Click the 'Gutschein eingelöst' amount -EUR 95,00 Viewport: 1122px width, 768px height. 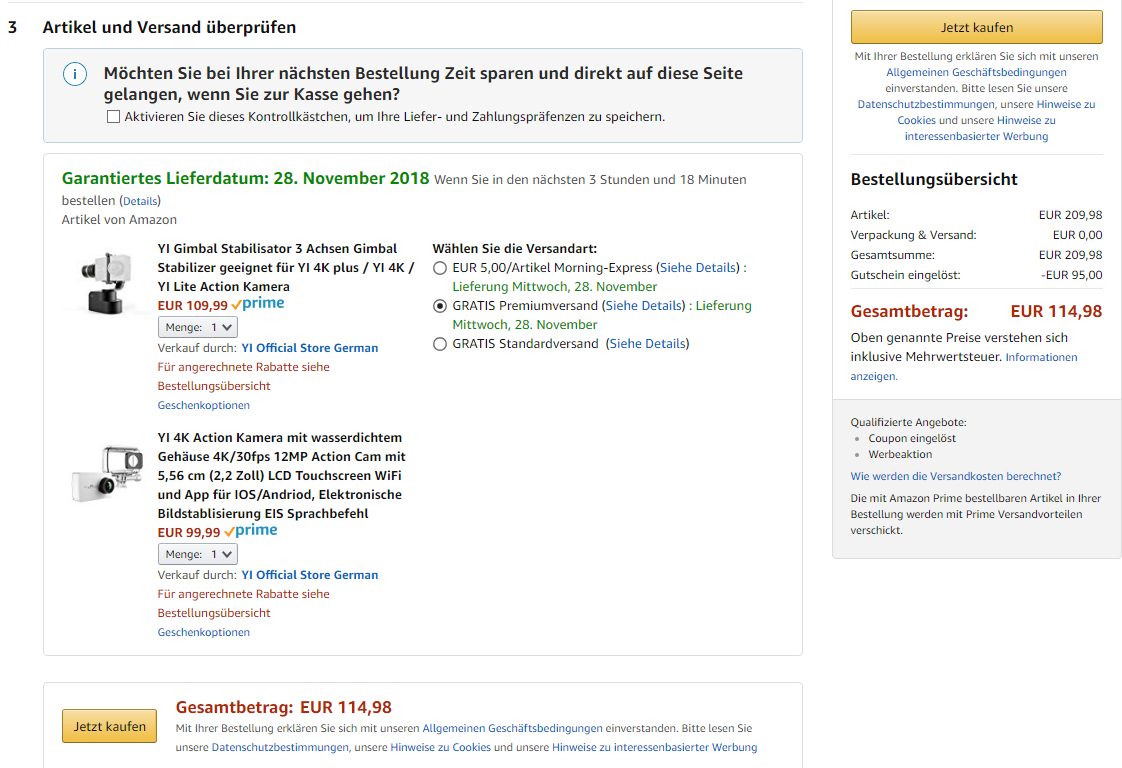[x=1071, y=275]
